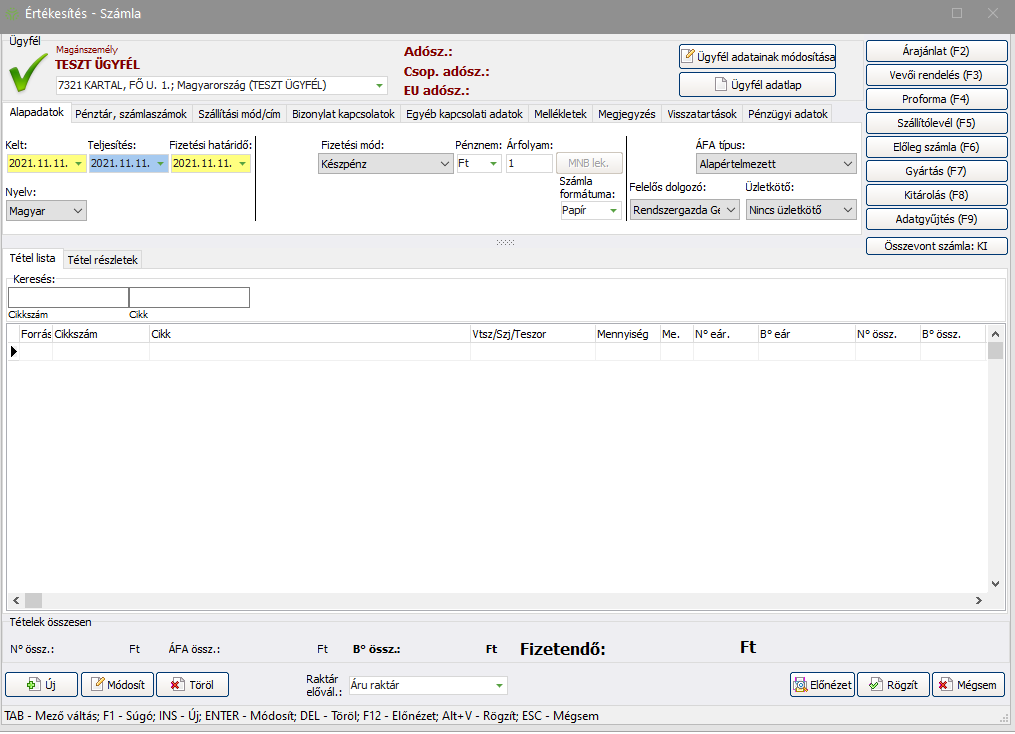The image size is (1015, 734).
Task: Toggle the Összevont számla: KI button
Action: point(936,246)
